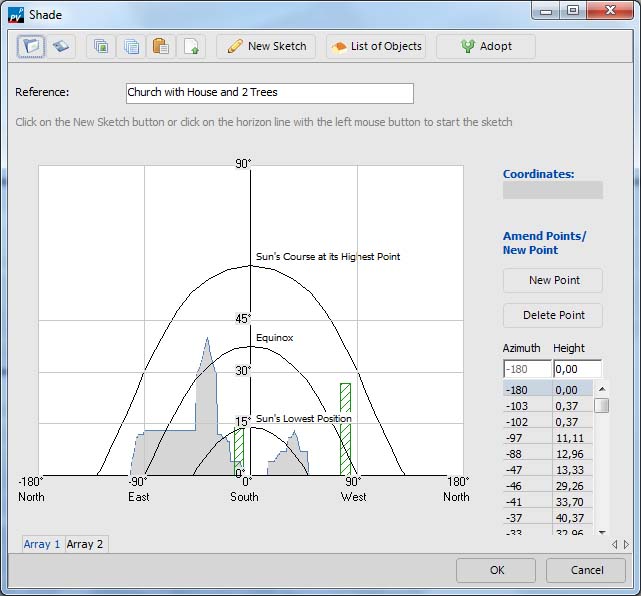Select the -103 azimuth row
The width and height of the screenshot is (641, 596).
click(548, 406)
